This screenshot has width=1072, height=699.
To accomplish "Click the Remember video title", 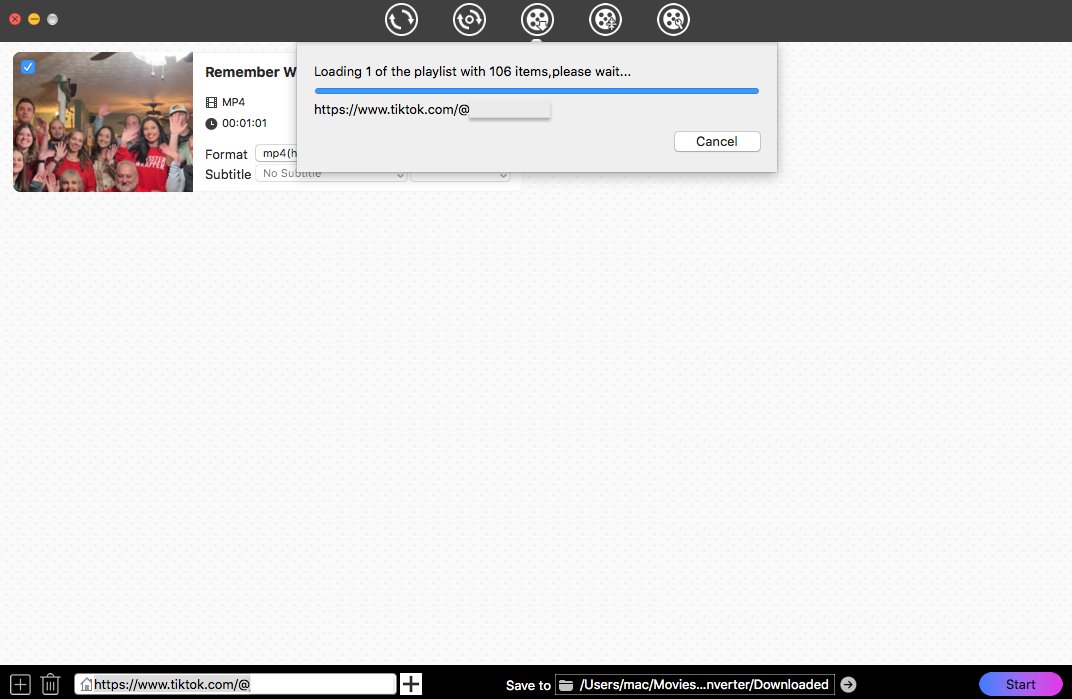I will (251, 72).
